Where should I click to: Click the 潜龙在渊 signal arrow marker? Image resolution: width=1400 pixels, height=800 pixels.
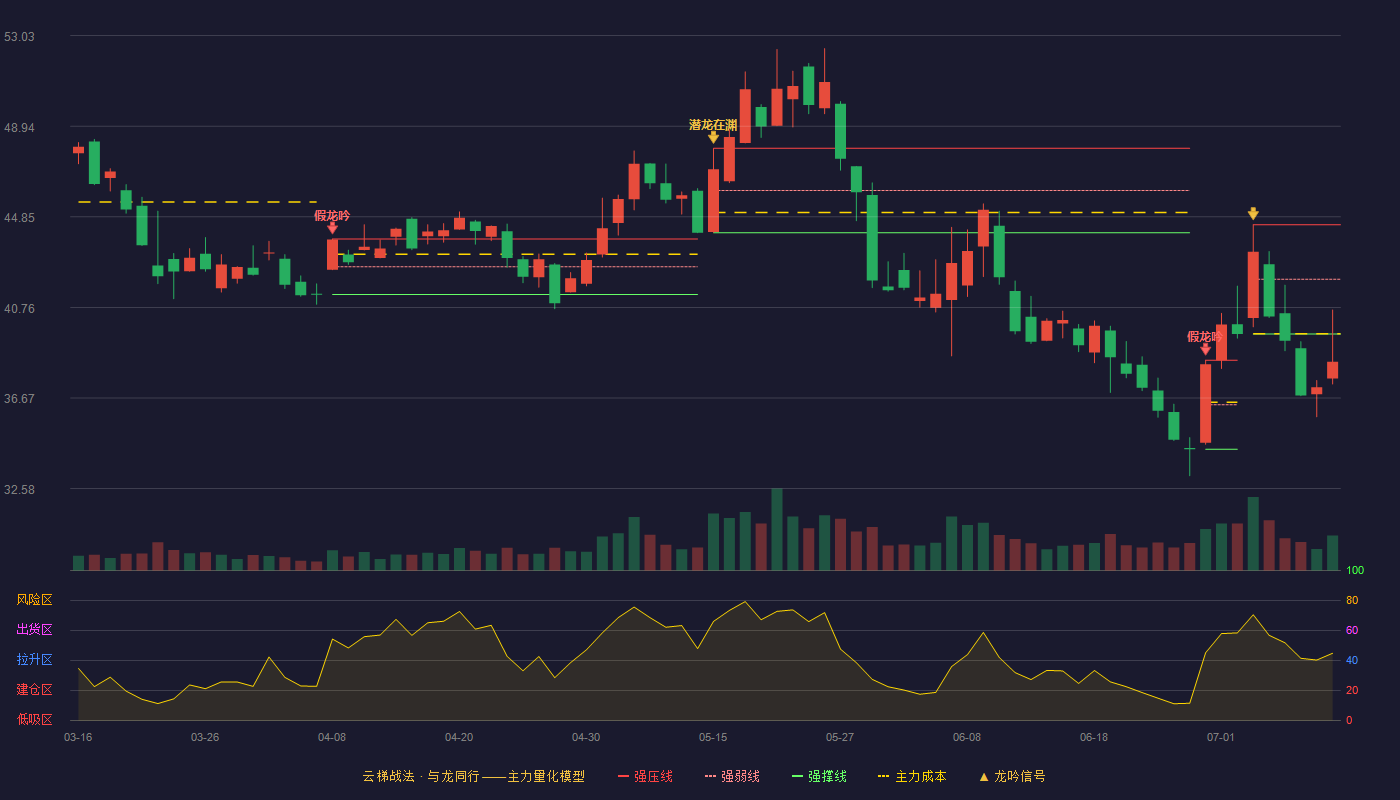click(x=713, y=137)
